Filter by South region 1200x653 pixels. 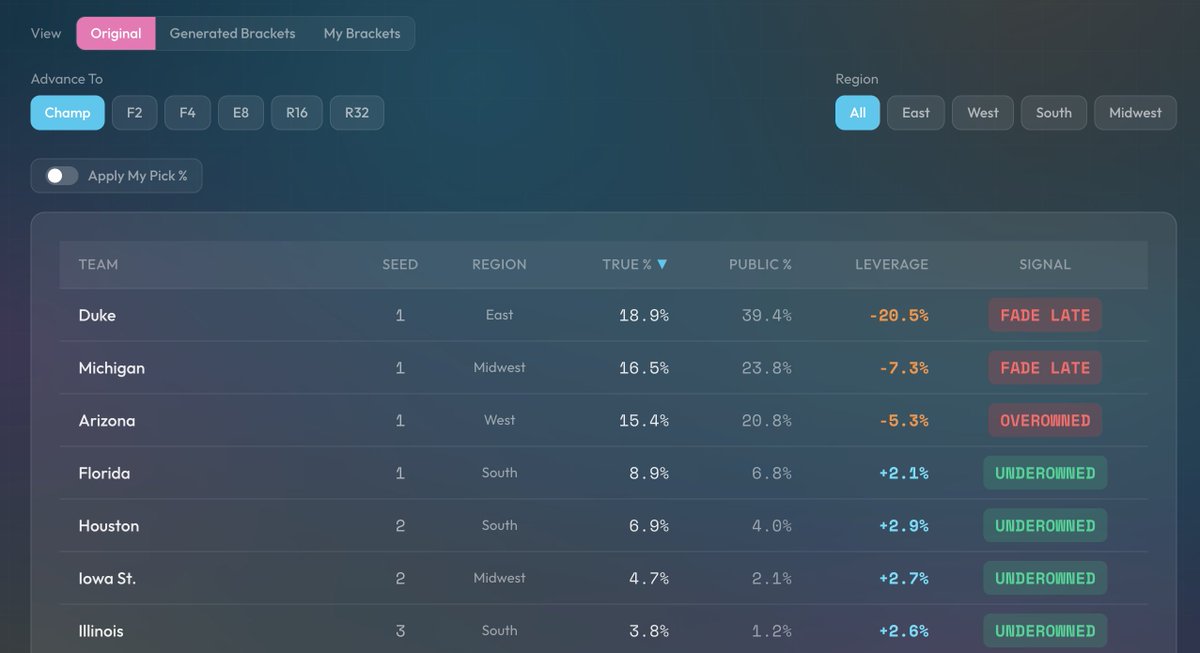1053,113
